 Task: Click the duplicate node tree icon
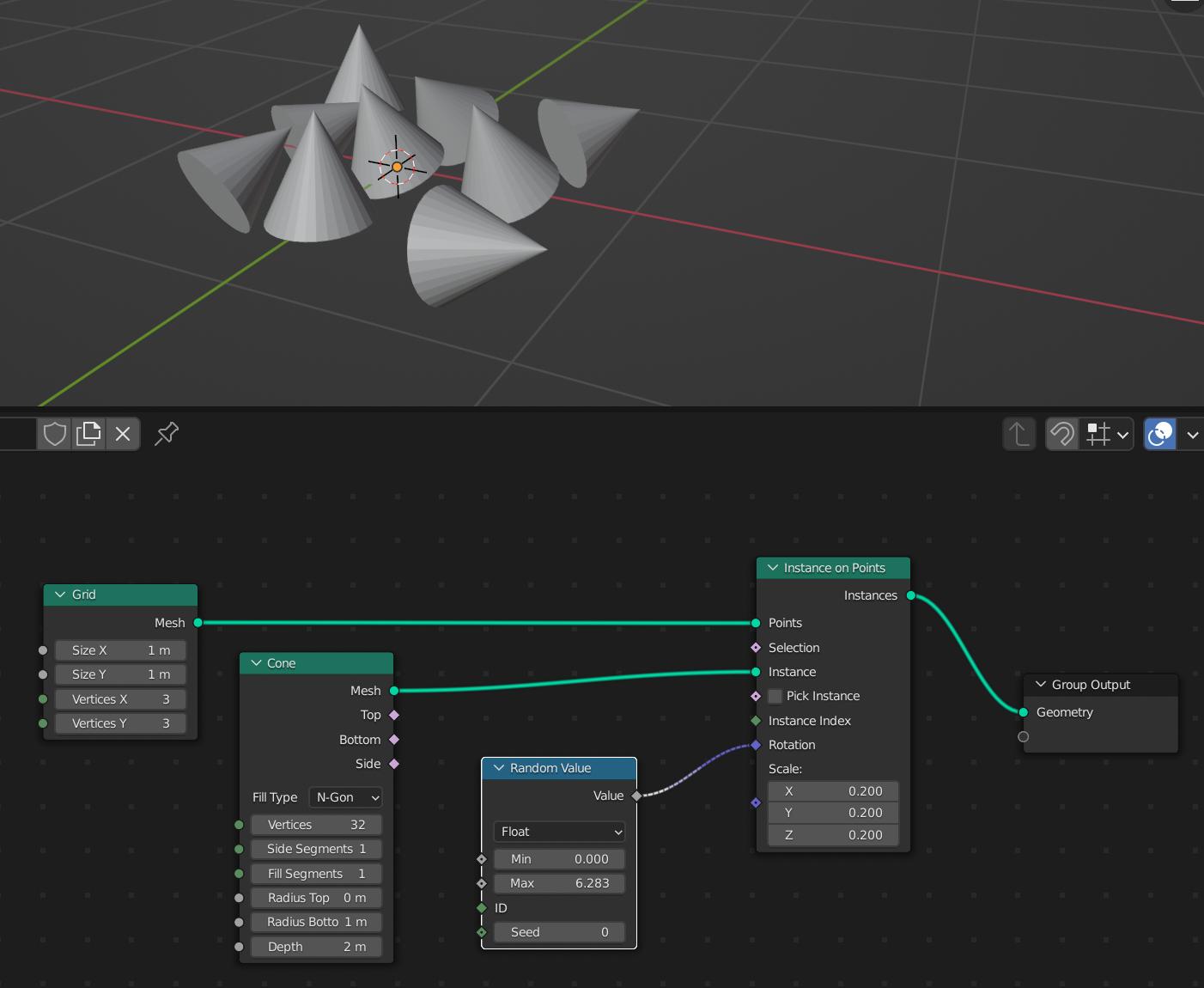click(x=88, y=434)
